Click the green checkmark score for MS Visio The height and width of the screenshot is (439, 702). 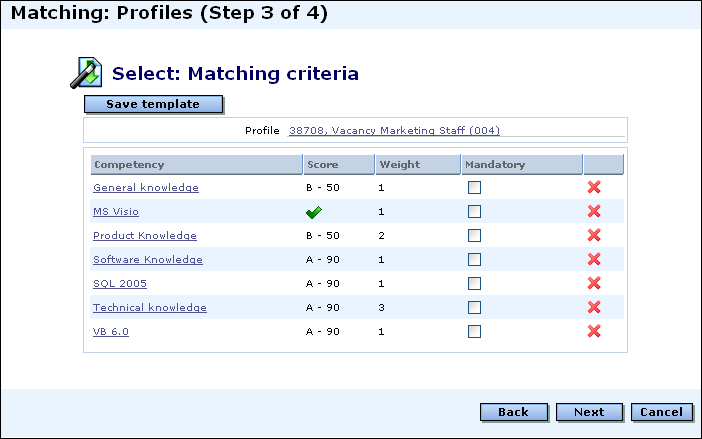(x=314, y=212)
